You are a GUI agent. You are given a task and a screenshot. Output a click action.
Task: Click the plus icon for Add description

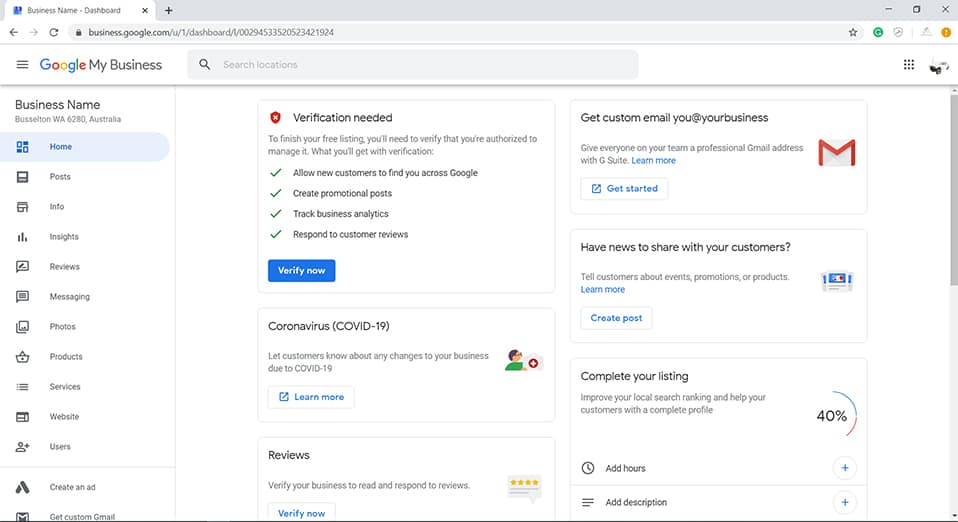click(844, 502)
